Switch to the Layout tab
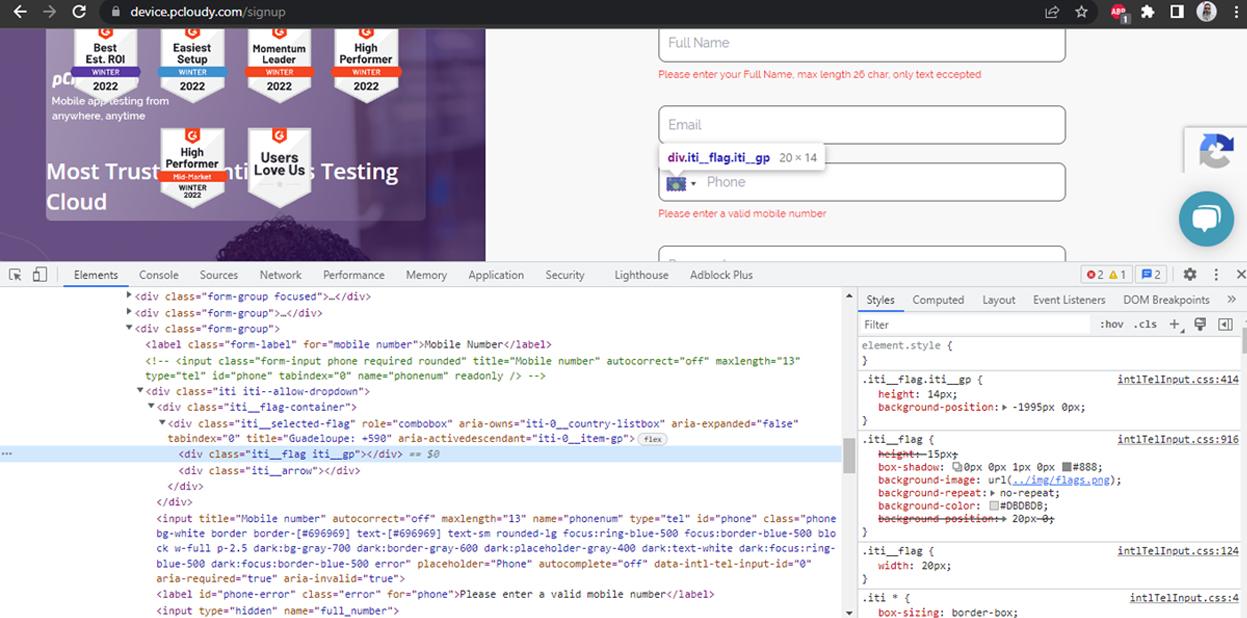1247x618 pixels. point(998,299)
